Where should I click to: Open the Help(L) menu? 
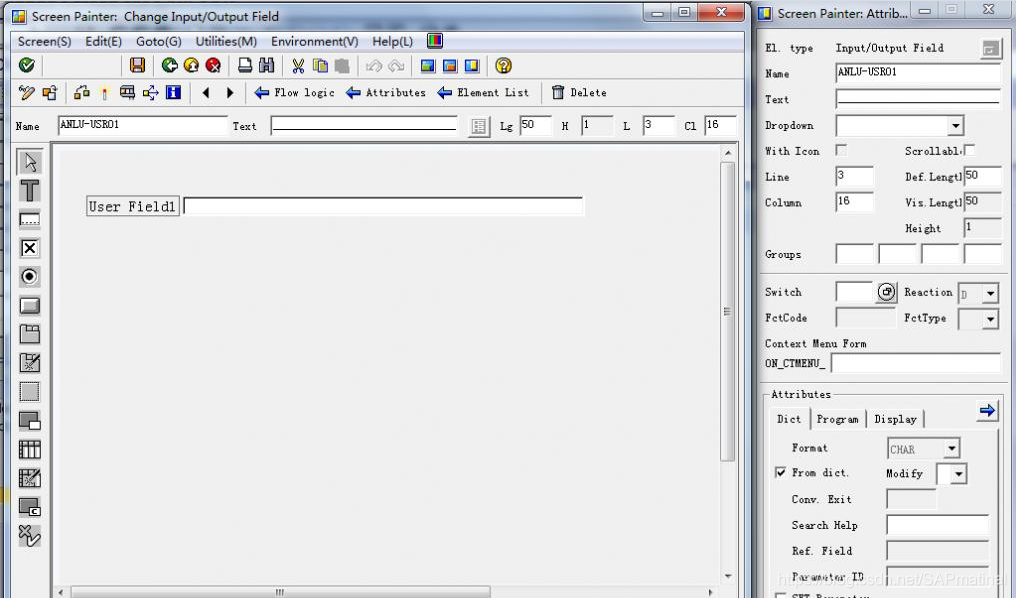(x=392, y=41)
